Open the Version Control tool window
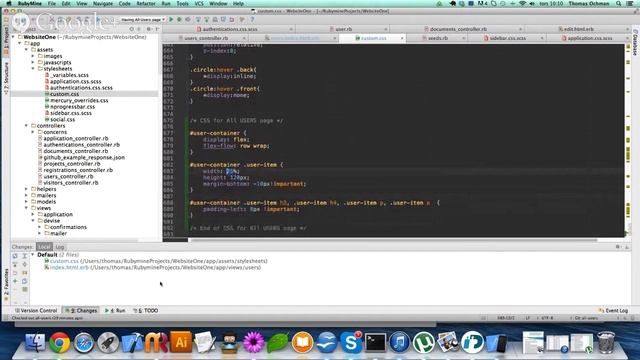 tap(36, 311)
